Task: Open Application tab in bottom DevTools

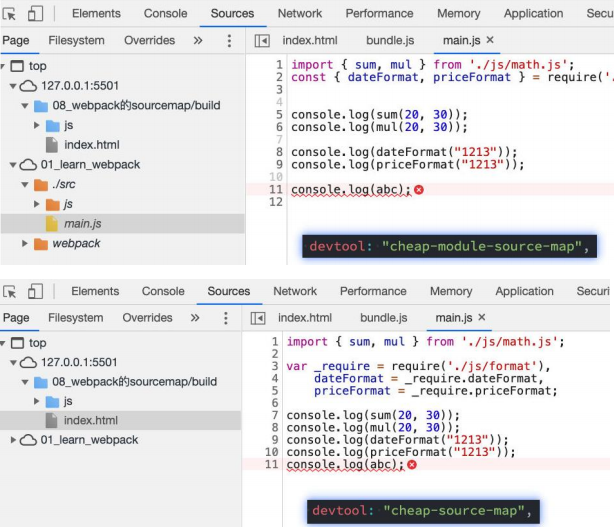Action: point(524,291)
